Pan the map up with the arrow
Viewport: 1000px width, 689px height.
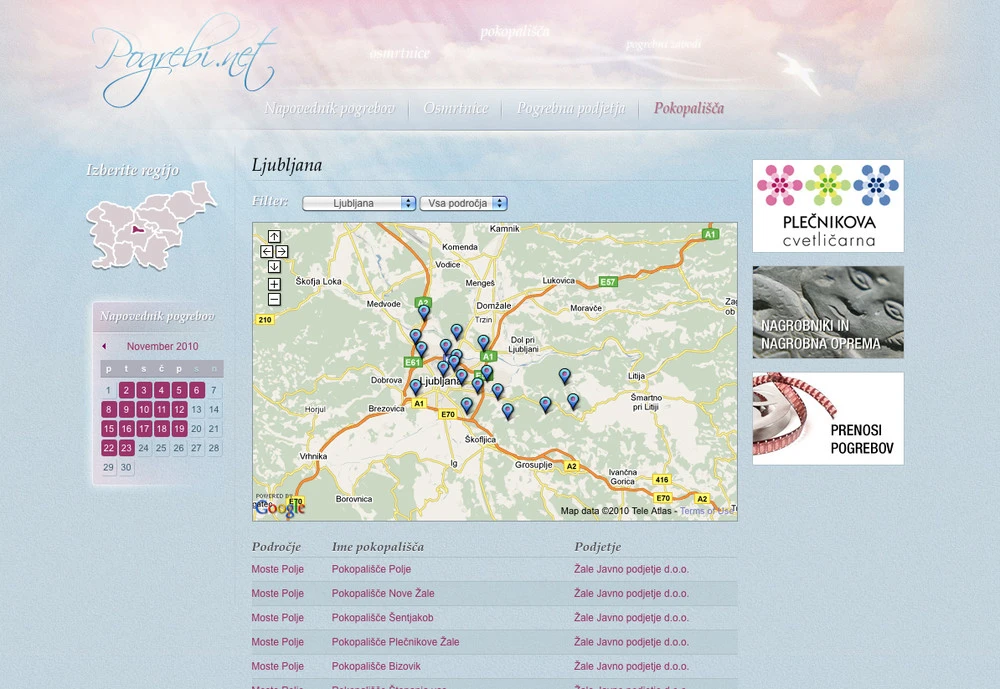274,236
